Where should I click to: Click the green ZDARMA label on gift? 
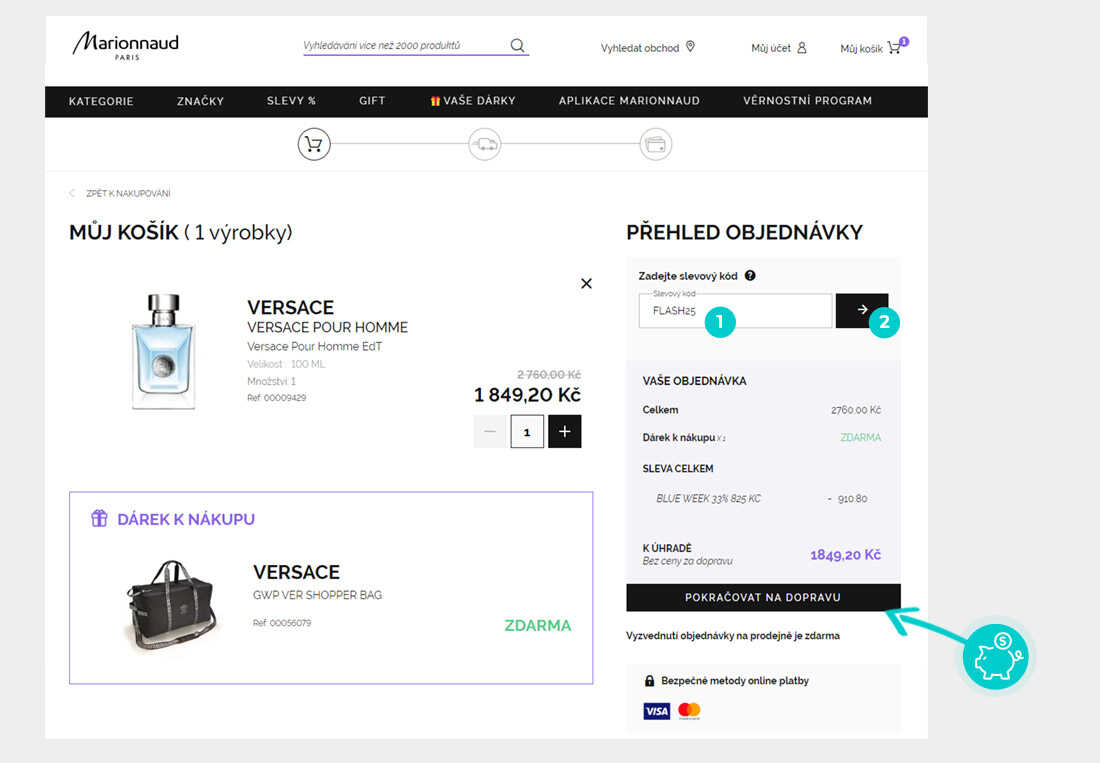pos(538,626)
